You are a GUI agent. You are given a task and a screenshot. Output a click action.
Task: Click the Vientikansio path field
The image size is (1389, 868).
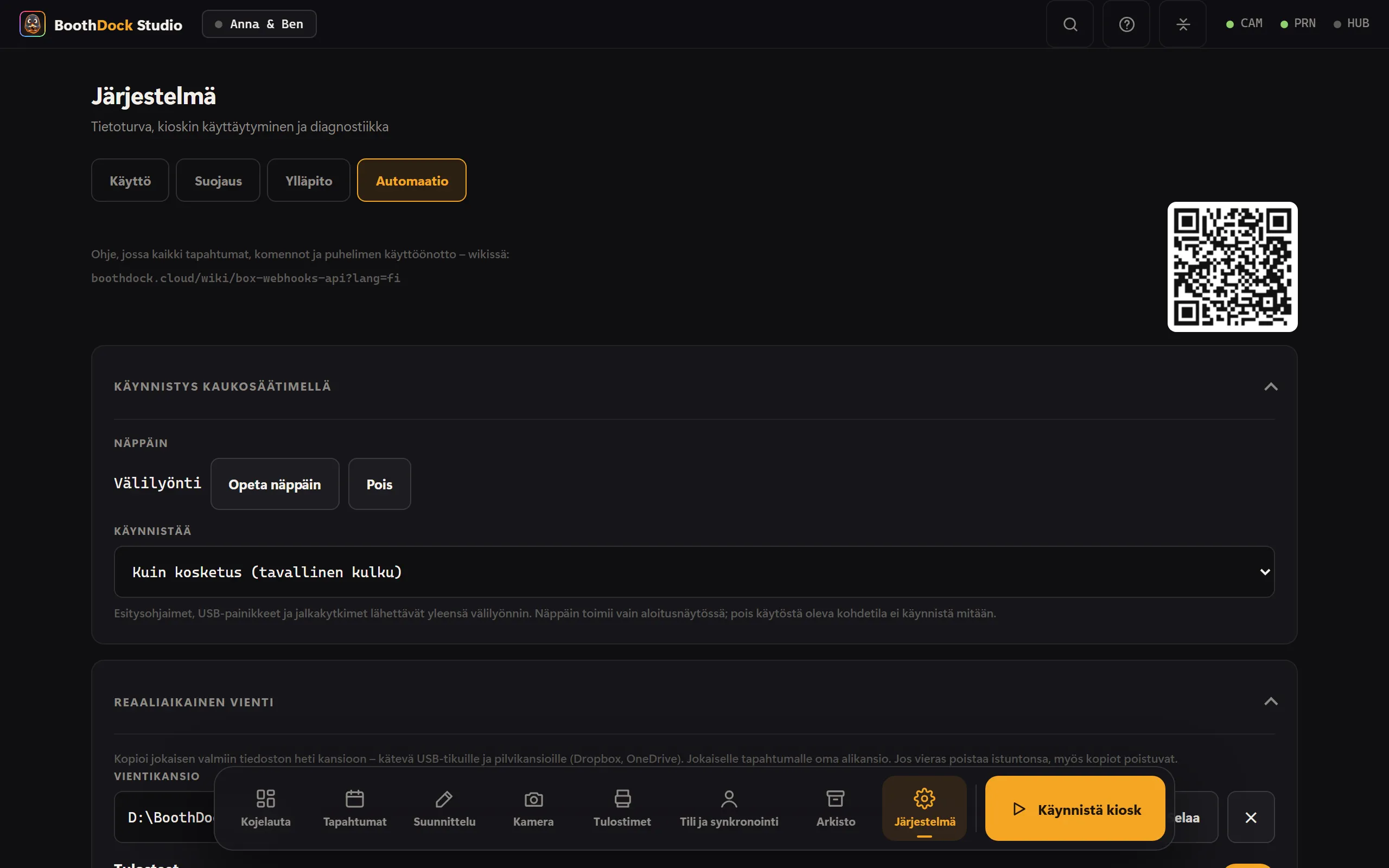[164, 817]
